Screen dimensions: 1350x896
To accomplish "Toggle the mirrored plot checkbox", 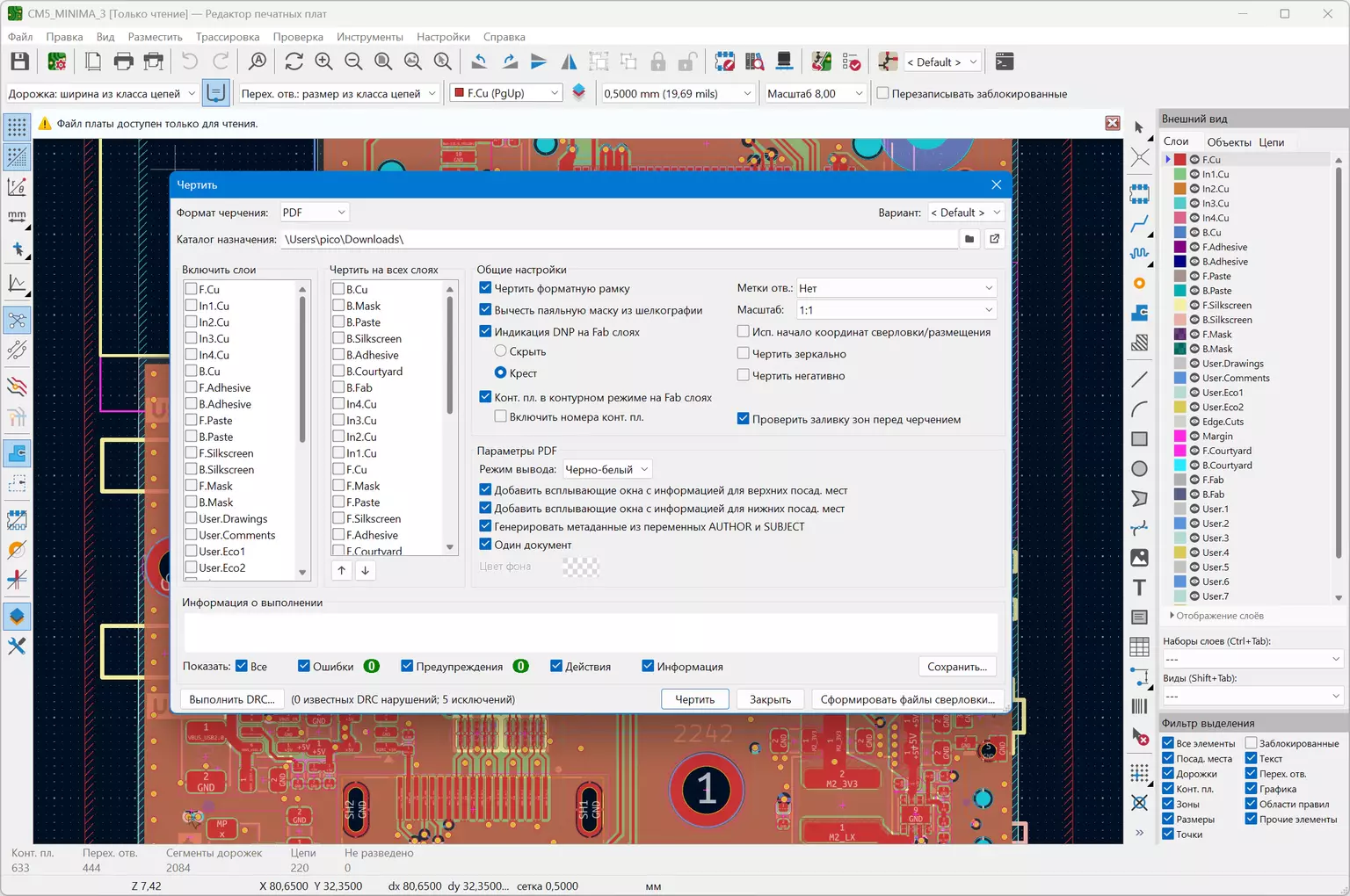I will (744, 353).
